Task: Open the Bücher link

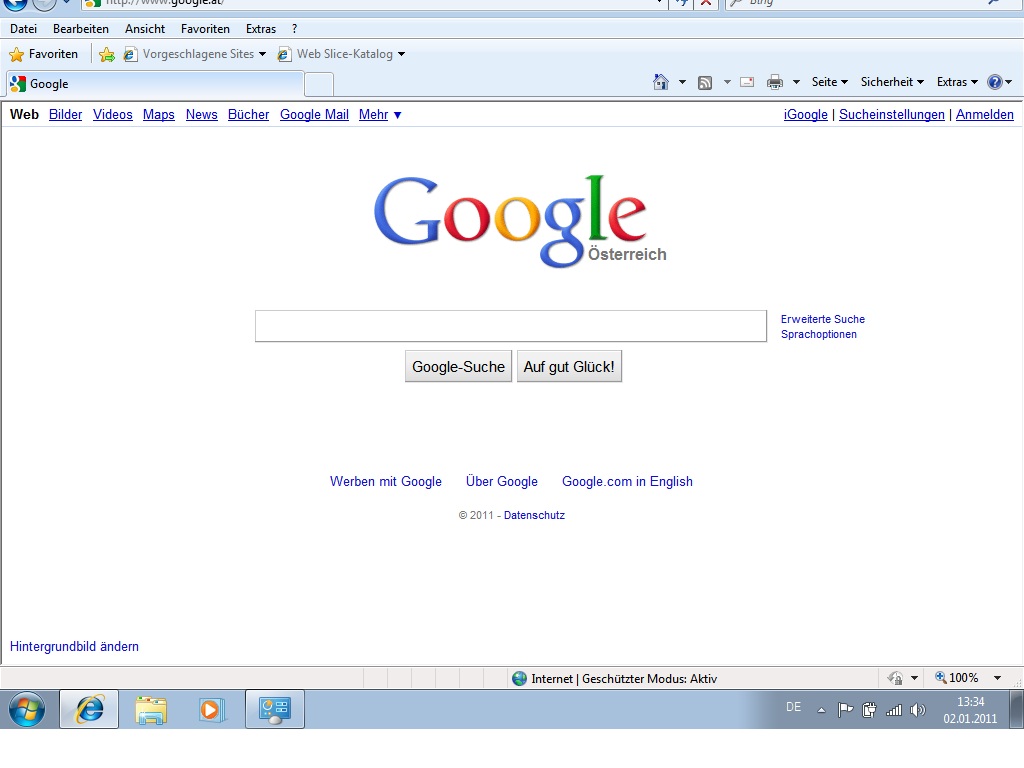Action: coord(248,115)
